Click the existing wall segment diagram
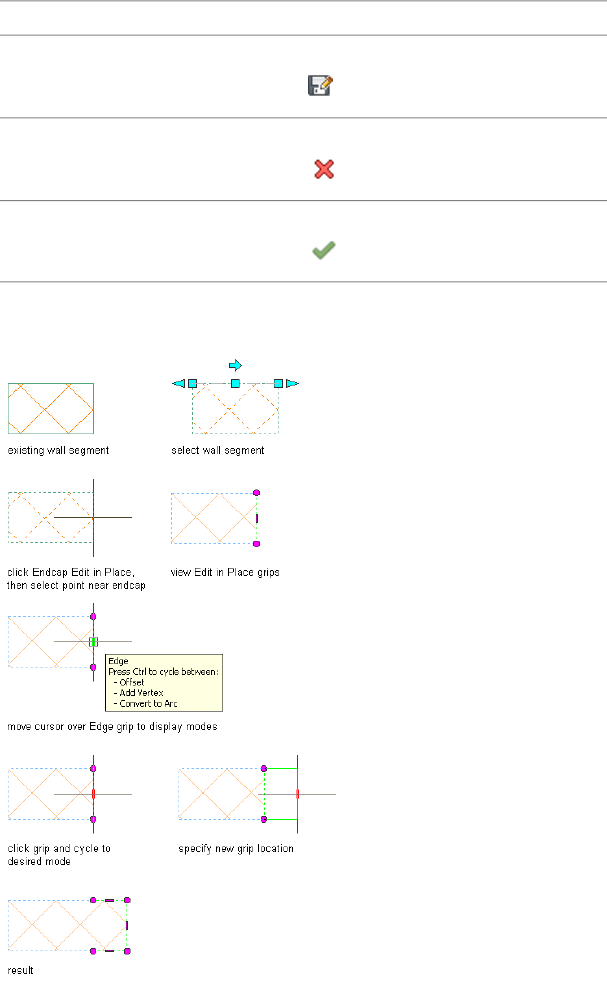Image resolution: width=607 pixels, height=981 pixels. tap(50, 407)
